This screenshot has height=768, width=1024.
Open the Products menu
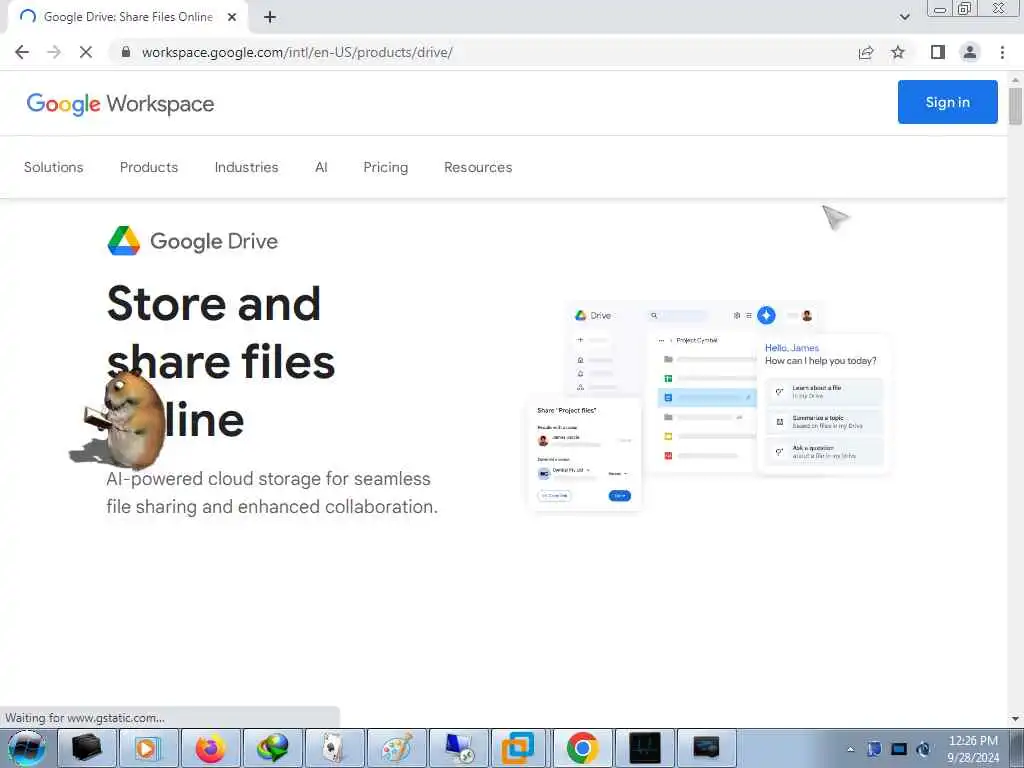[149, 167]
